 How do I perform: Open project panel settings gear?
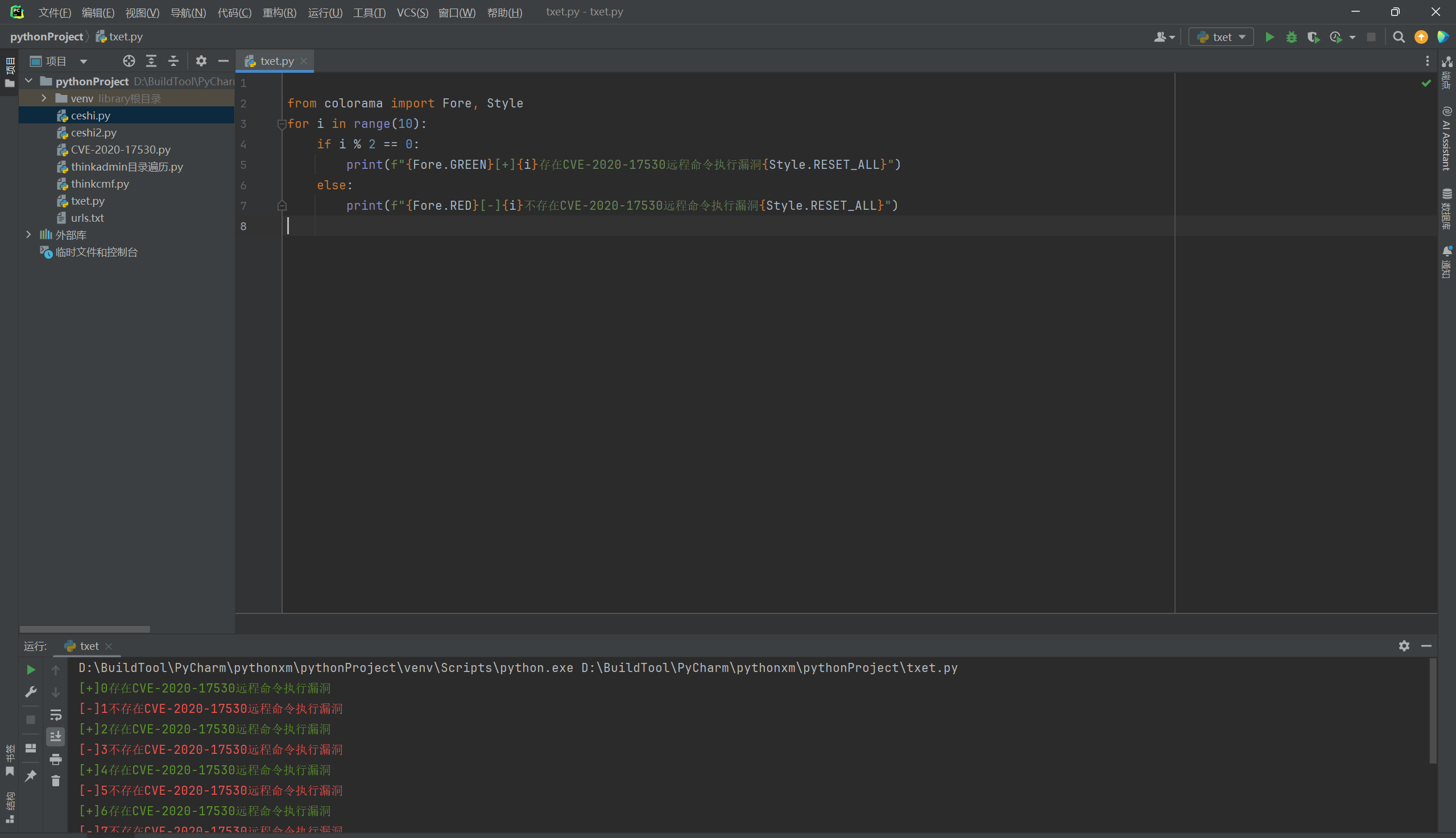pyautogui.click(x=201, y=61)
